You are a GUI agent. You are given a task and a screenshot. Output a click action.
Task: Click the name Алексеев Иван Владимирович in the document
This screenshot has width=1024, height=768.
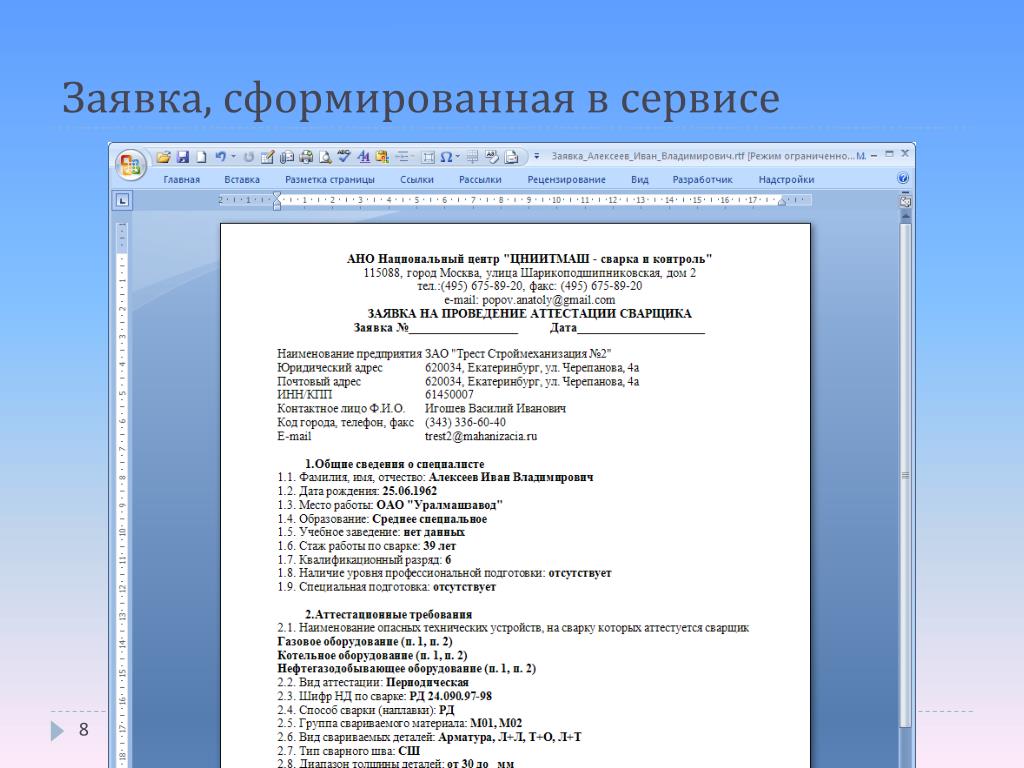click(x=511, y=477)
